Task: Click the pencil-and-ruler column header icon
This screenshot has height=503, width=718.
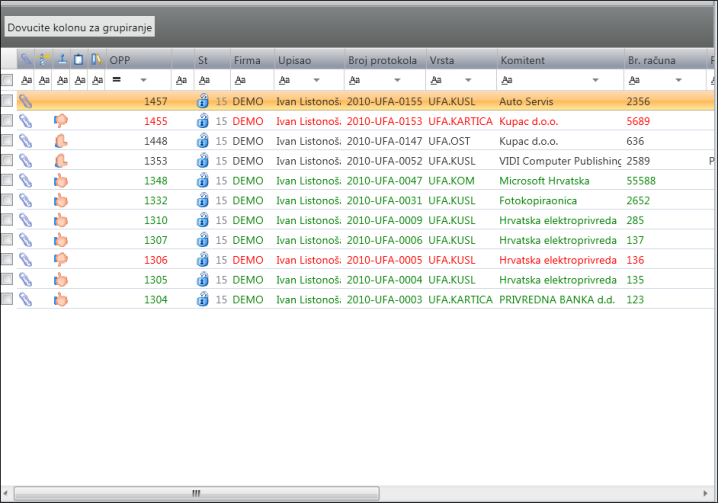Action: (x=96, y=60)
